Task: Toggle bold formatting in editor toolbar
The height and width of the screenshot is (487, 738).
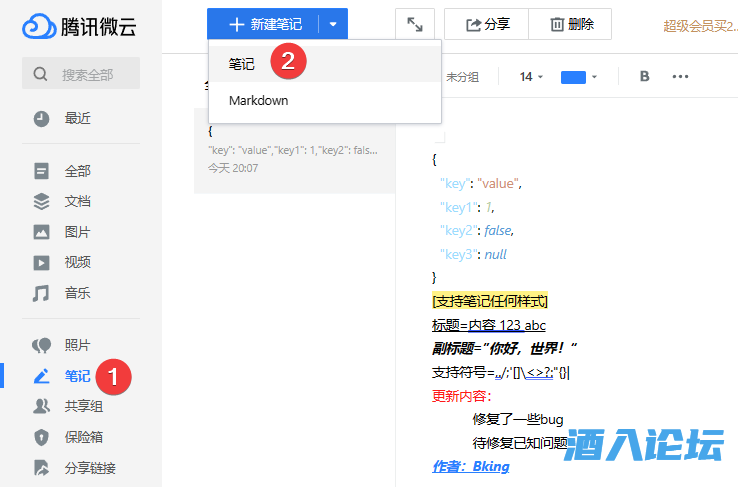Action: [x=644, y=77]
